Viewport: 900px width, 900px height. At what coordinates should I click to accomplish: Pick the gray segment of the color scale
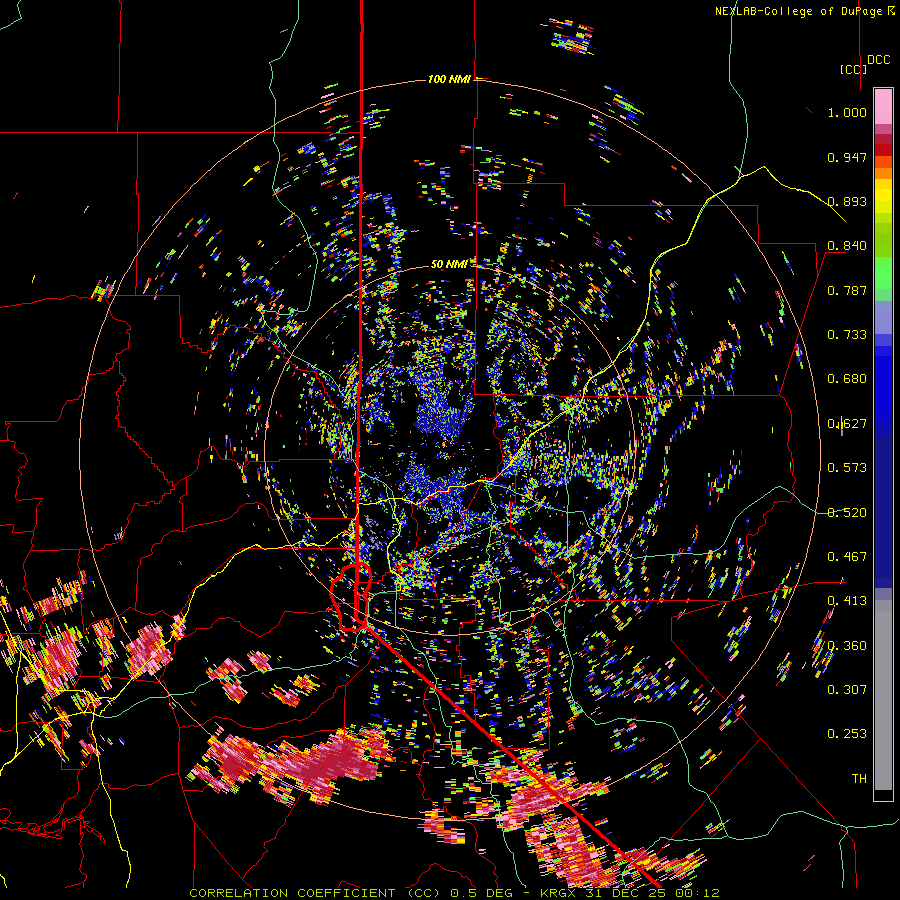883,695
